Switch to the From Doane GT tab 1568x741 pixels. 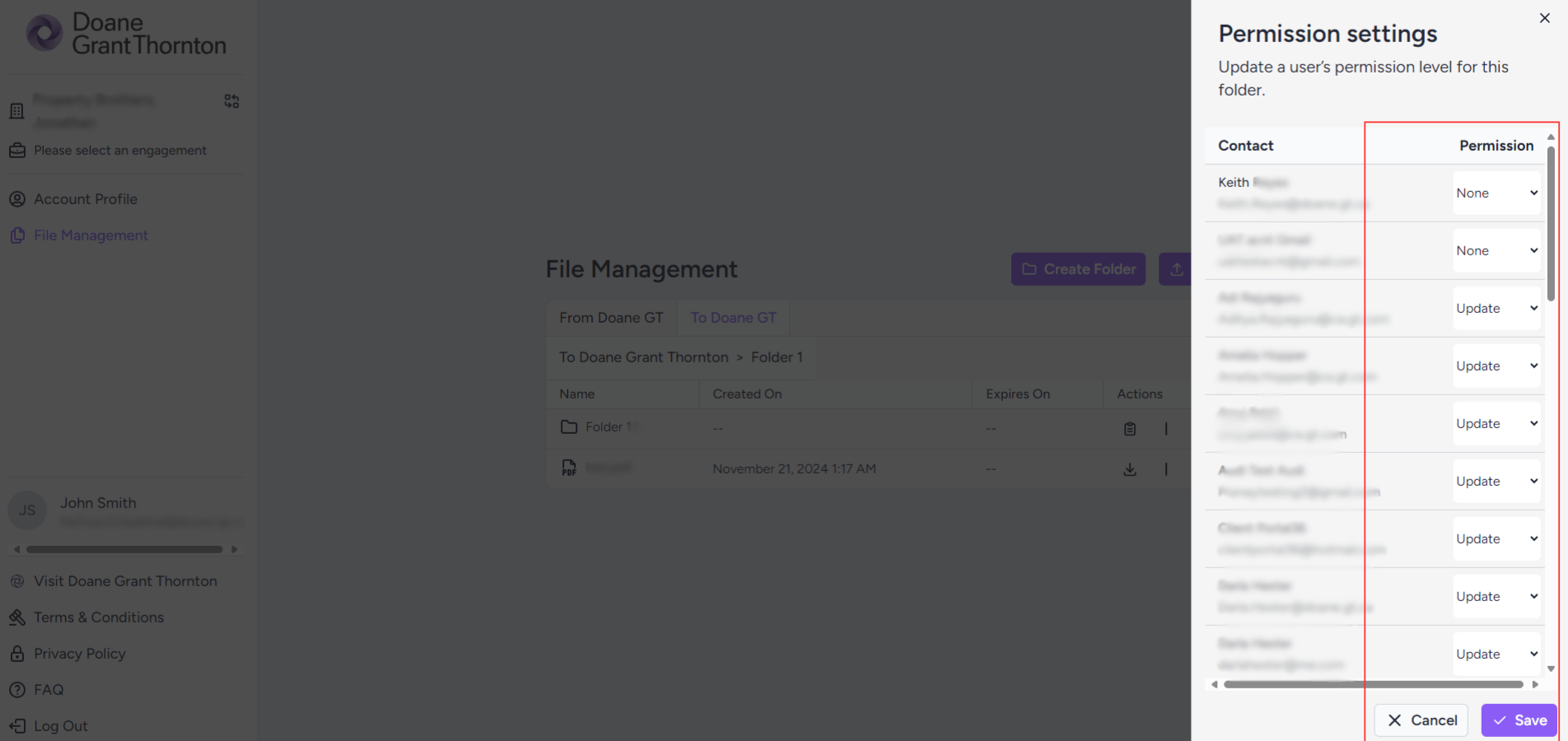pos(610,318)
